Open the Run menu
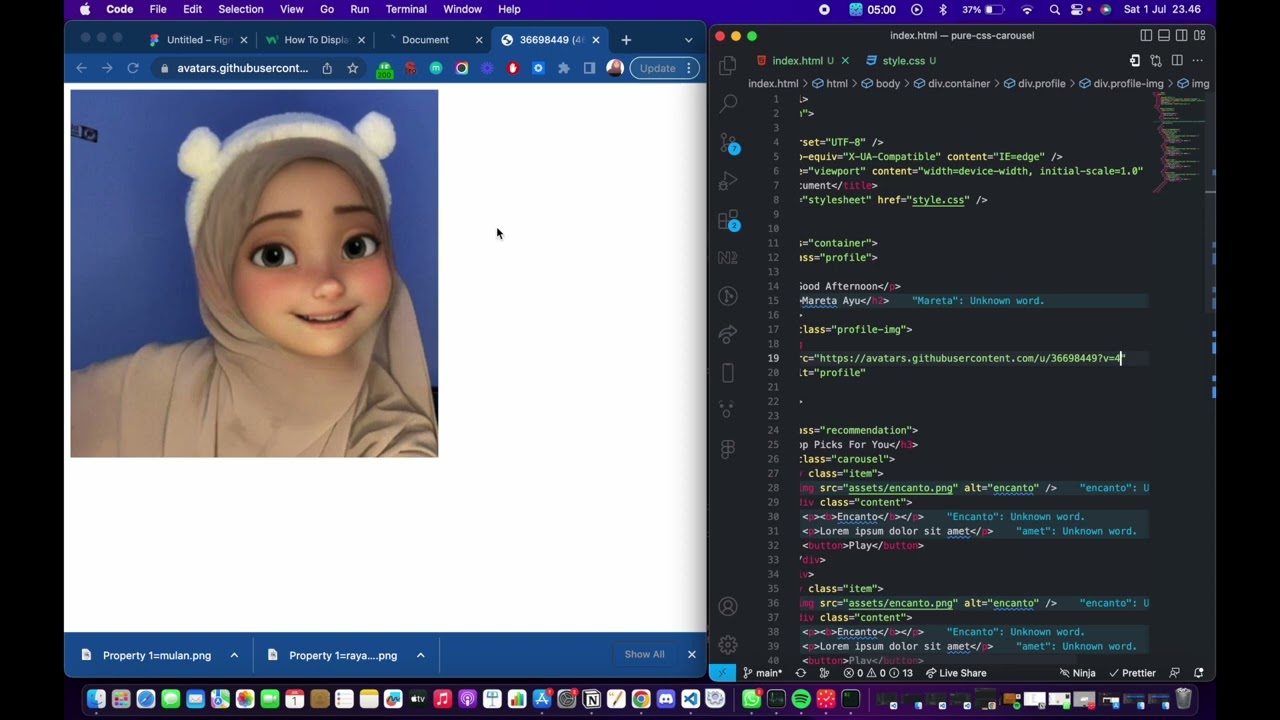 point(360,9)
